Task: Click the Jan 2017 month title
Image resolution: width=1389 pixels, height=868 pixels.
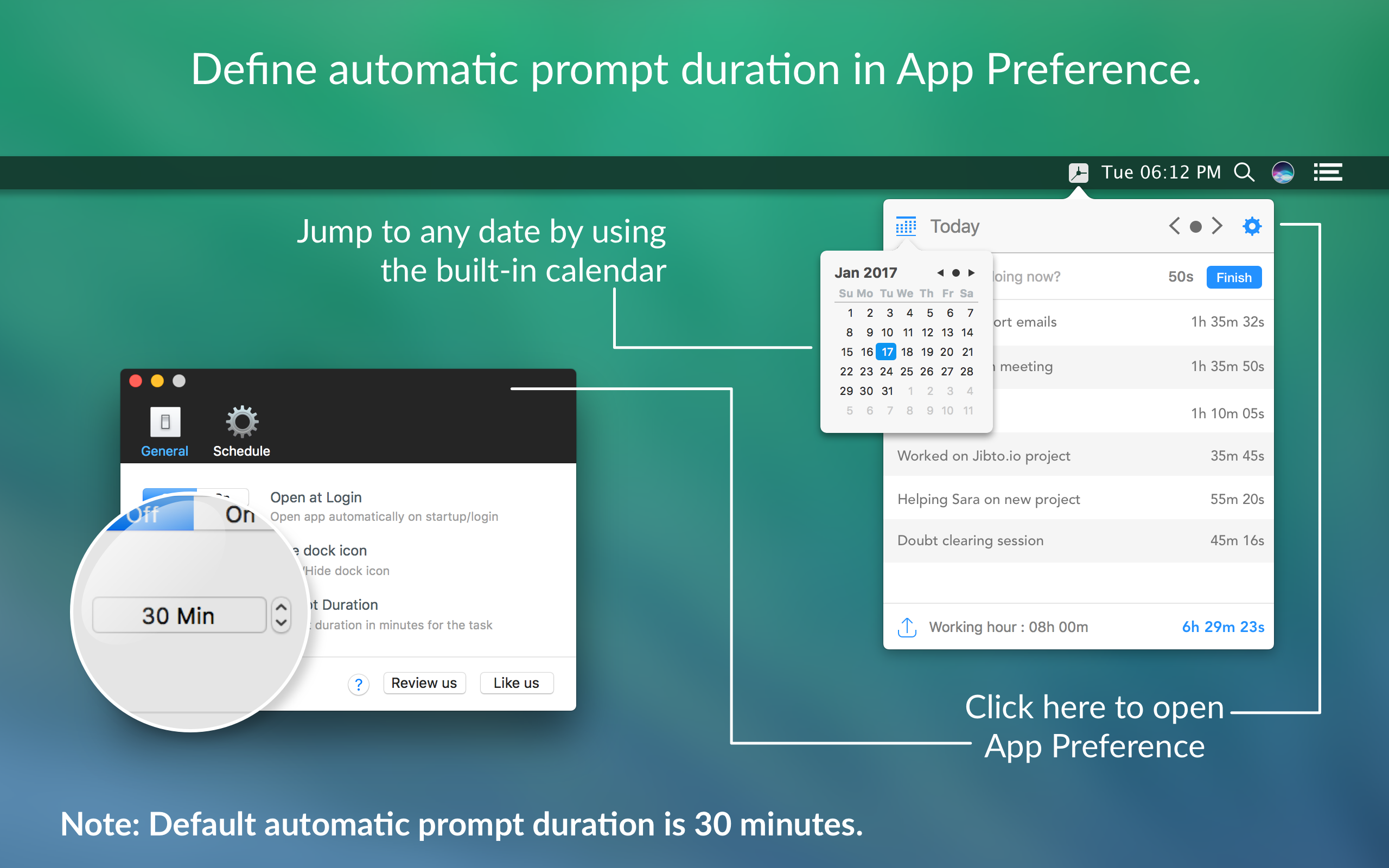Action: [865, 273]
